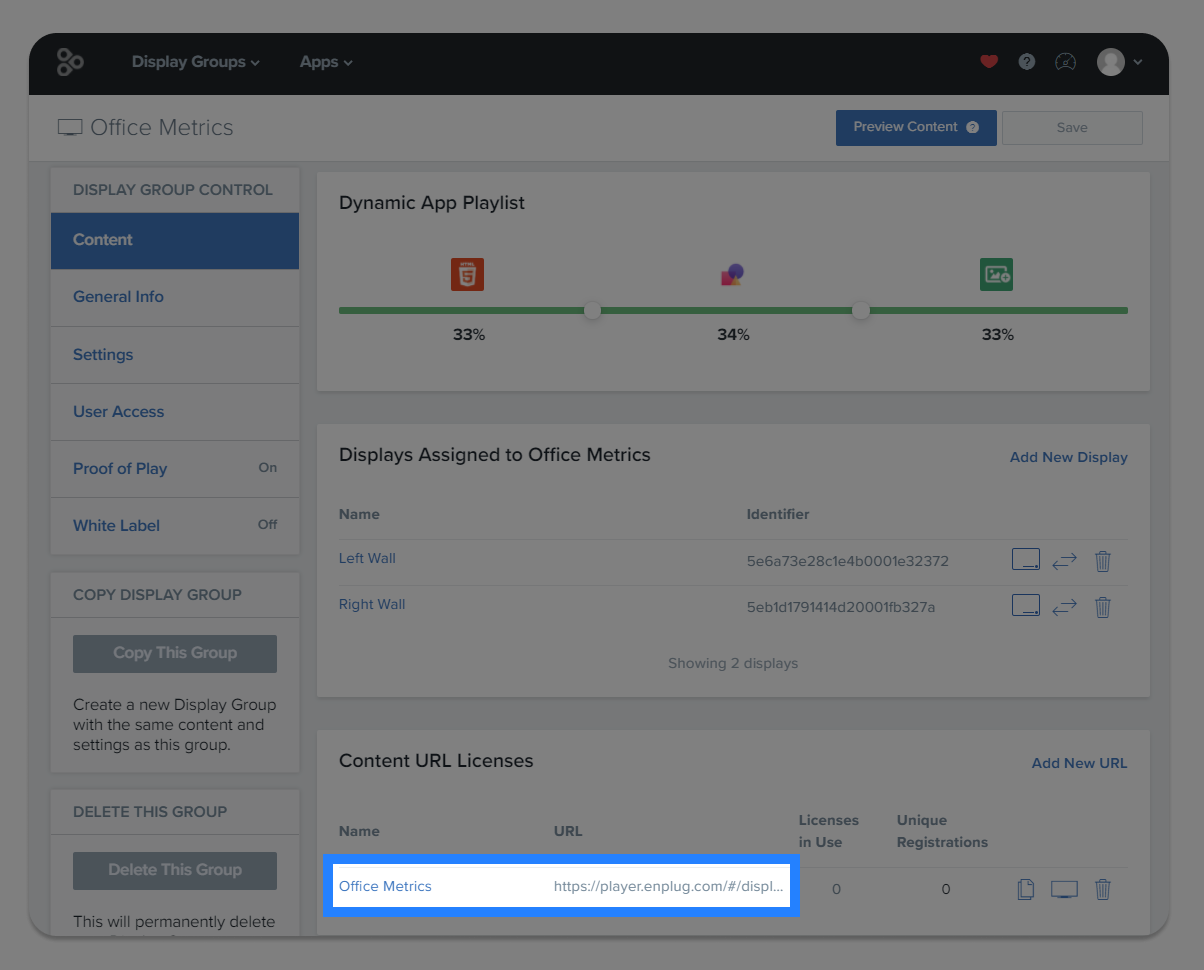Click the screen icon for Right Wall

point(1026,606)
